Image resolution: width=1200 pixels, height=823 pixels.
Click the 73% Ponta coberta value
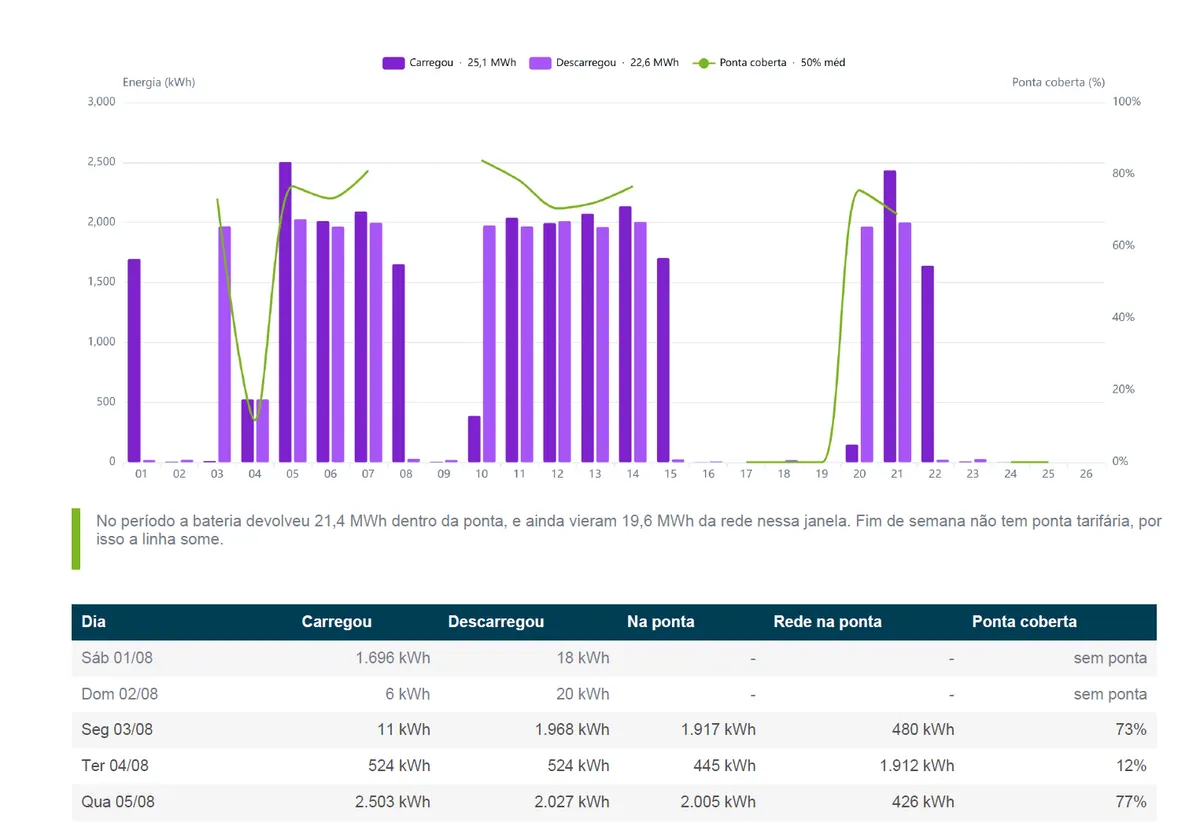pyautogui.click(x=1132, y=730)
